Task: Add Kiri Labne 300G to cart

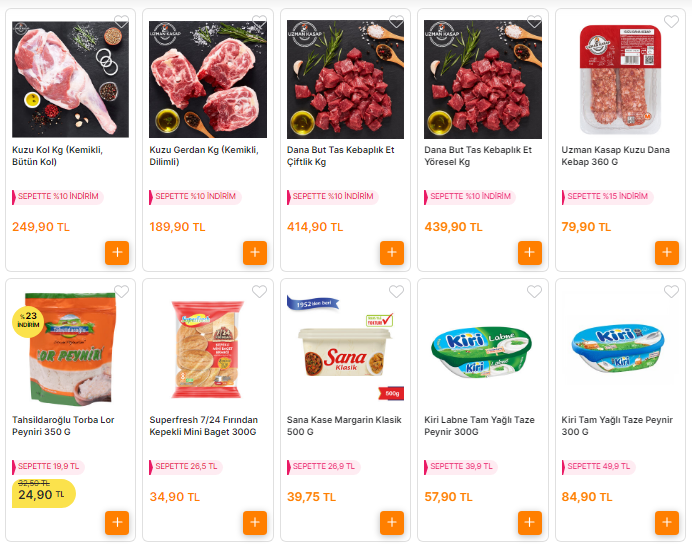Action: 530,522
